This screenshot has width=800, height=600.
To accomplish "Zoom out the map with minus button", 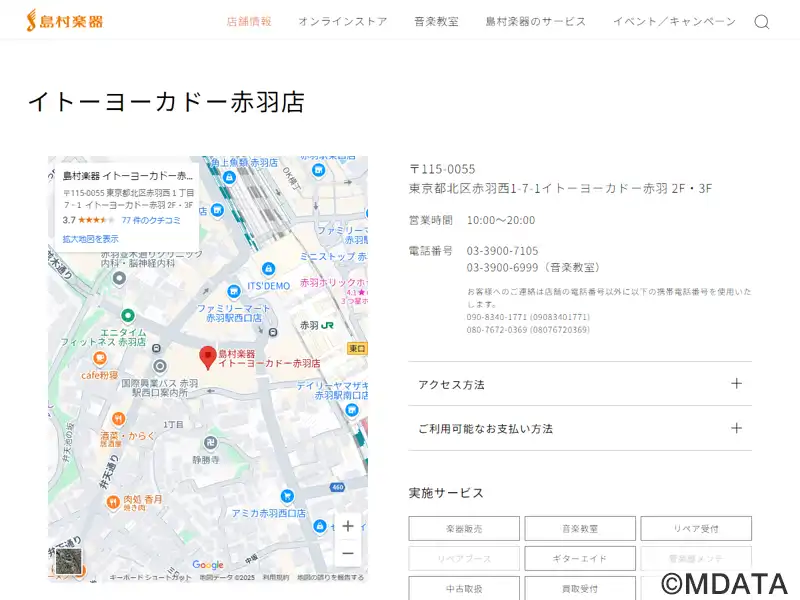I will pos(348,553).
